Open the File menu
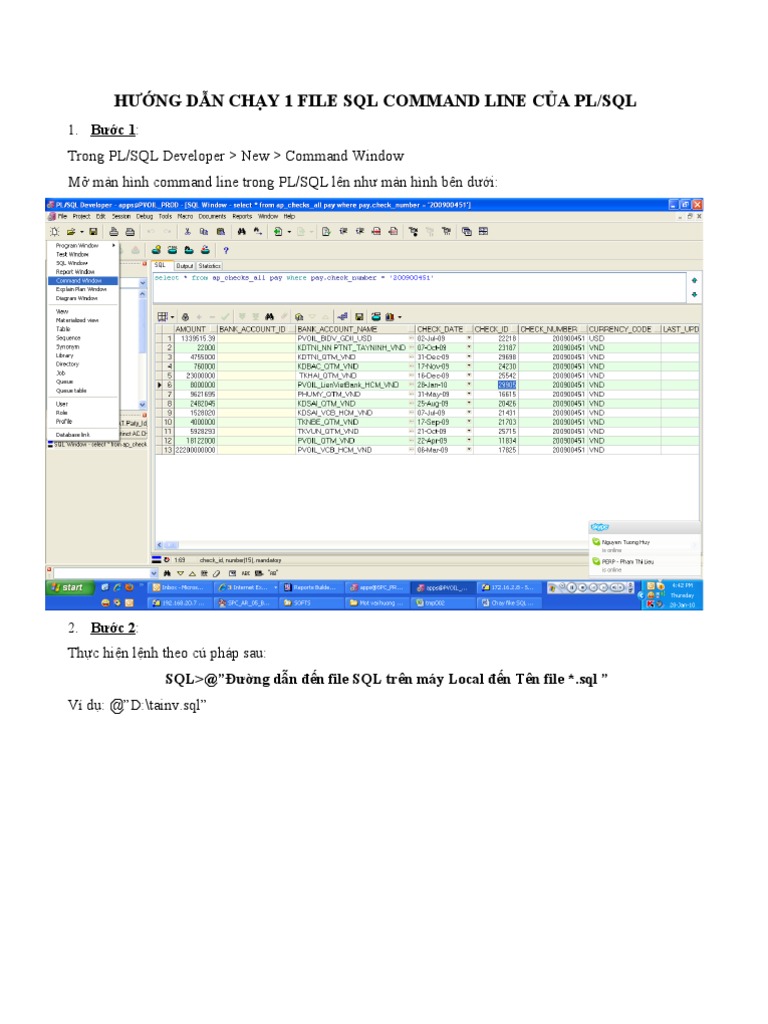Image resolution: width=768 pixels, height=1024 pixels. coord(63,216)
